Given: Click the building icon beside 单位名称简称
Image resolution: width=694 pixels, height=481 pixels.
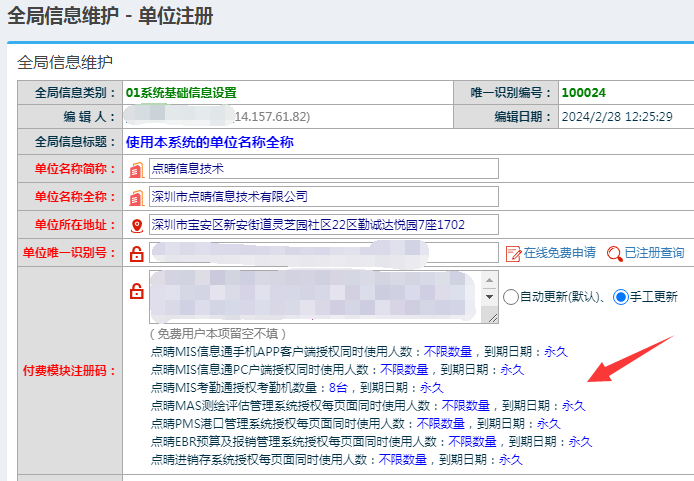Looking at the screenshot, I should point(137,168).
